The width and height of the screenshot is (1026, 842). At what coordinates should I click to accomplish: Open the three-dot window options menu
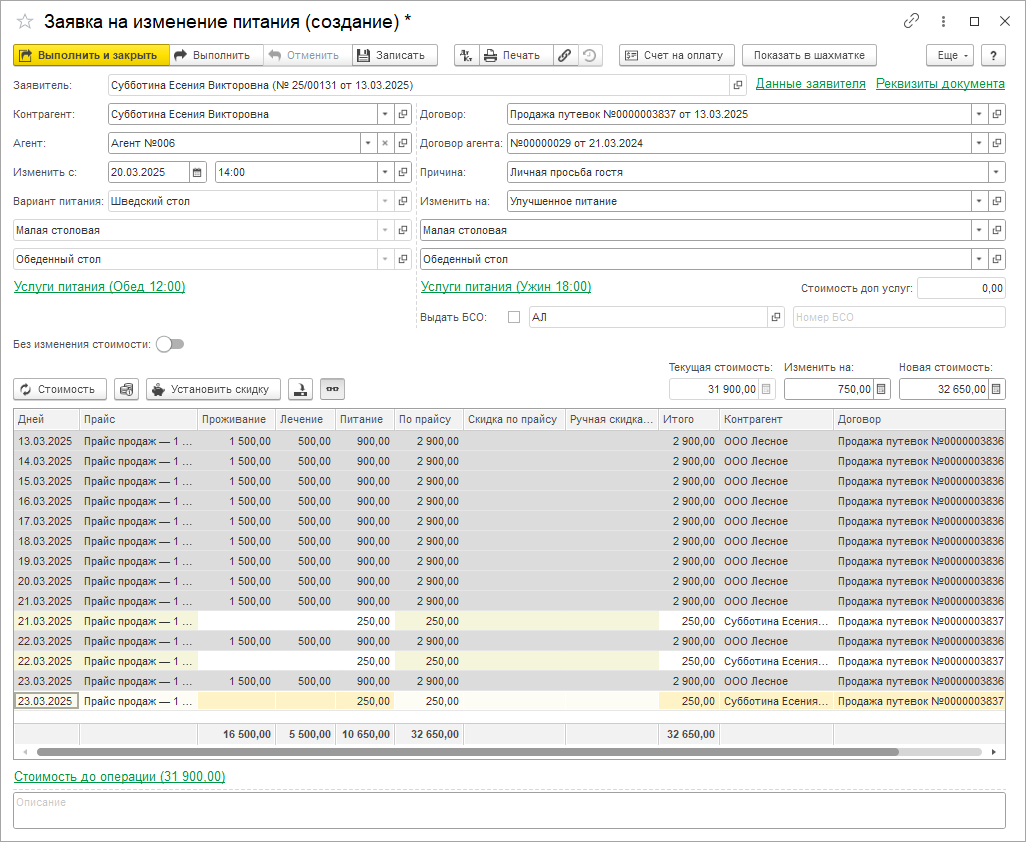[943, 21]
